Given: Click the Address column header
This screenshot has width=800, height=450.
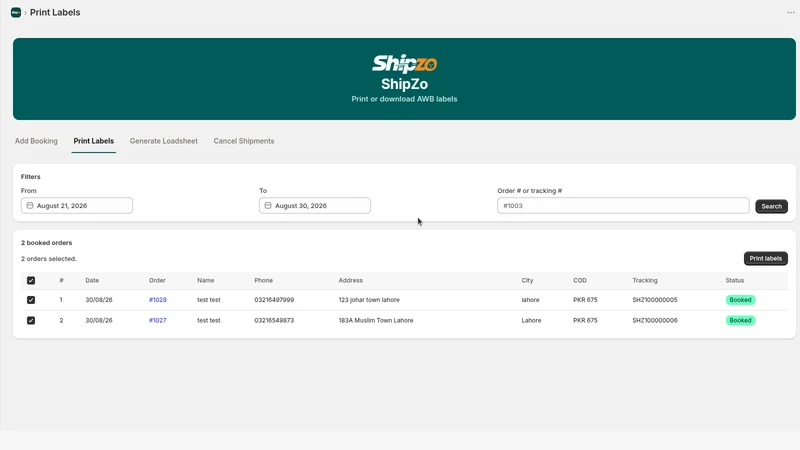Looking at the screenshot, I should (x=351, y=281).
